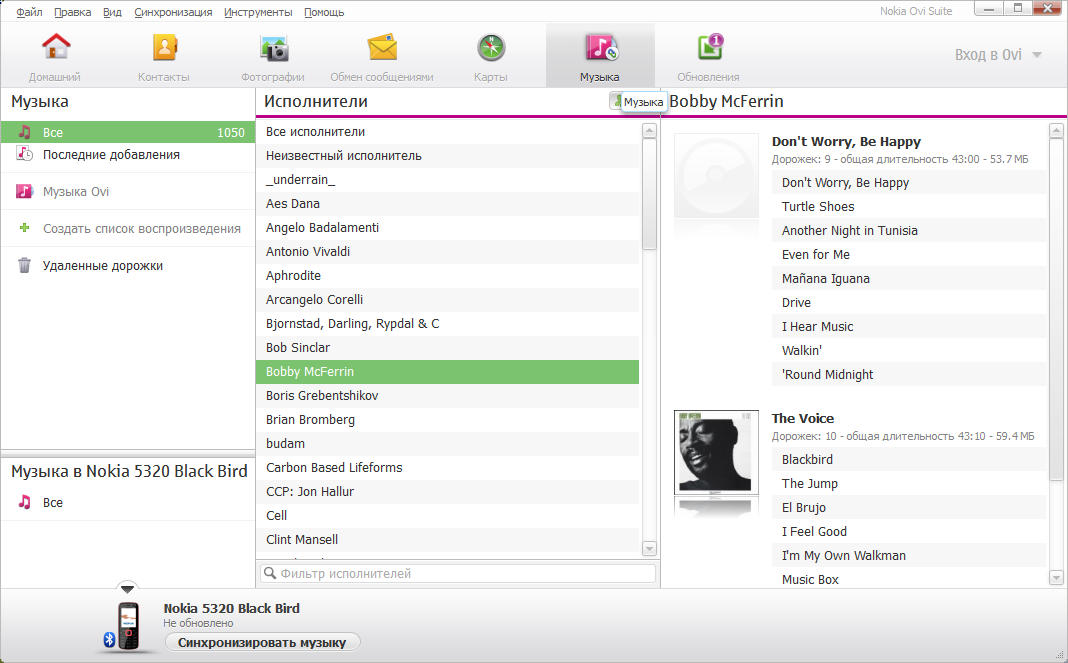Click the trash icon for deleted tracks
This screenshot has width=1068, height=663.
(25, 265)
